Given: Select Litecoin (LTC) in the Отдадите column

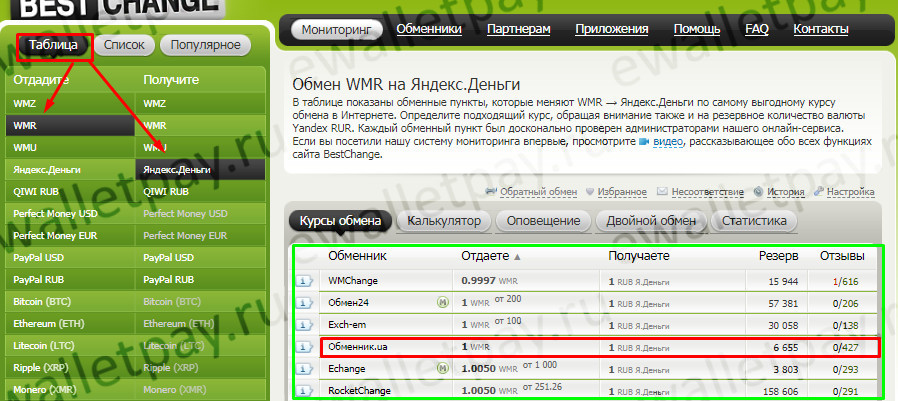Looking at the screenshot, I should pyautogui.click(x=70, y=345).
